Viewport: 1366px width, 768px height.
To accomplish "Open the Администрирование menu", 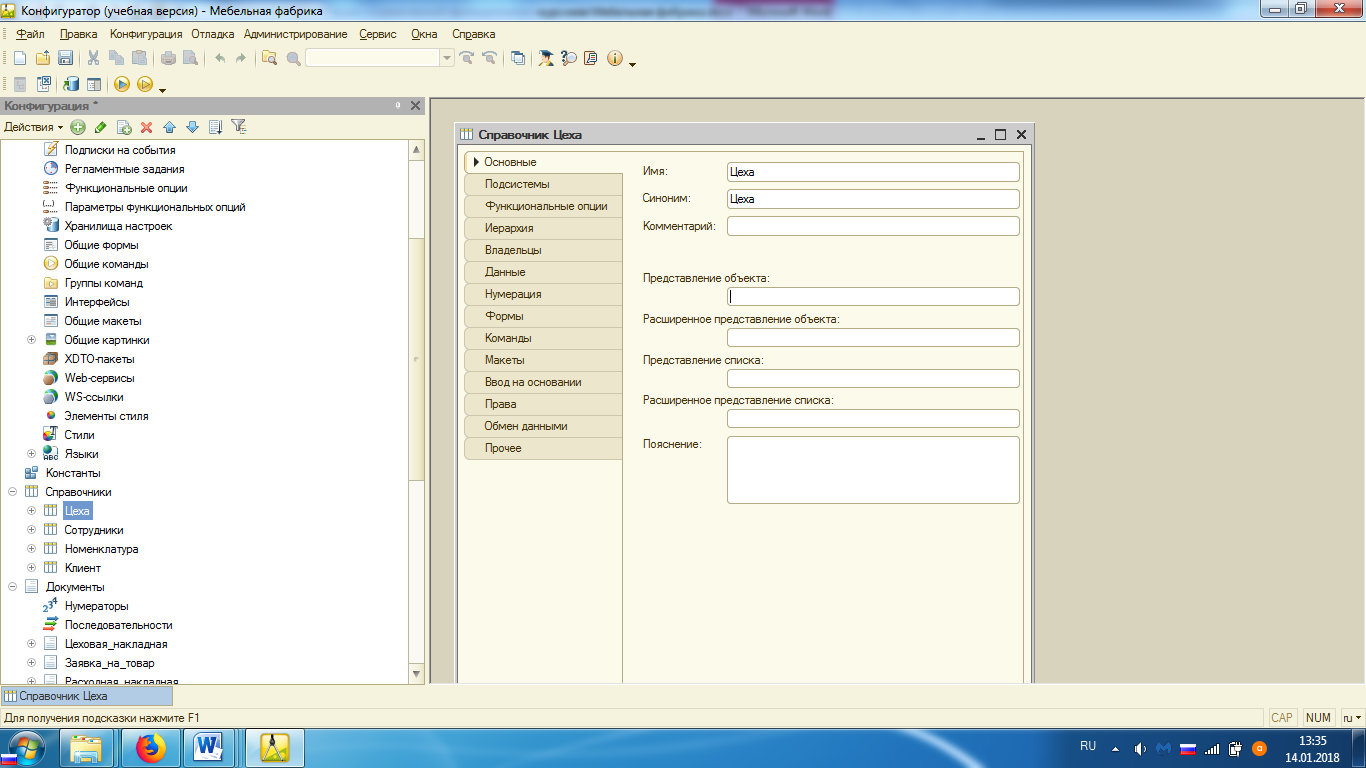I will [x=295, y=34].
